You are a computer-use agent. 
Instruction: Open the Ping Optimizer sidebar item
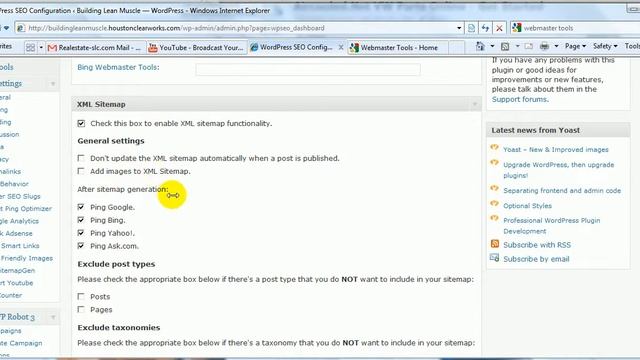point(26,209)
